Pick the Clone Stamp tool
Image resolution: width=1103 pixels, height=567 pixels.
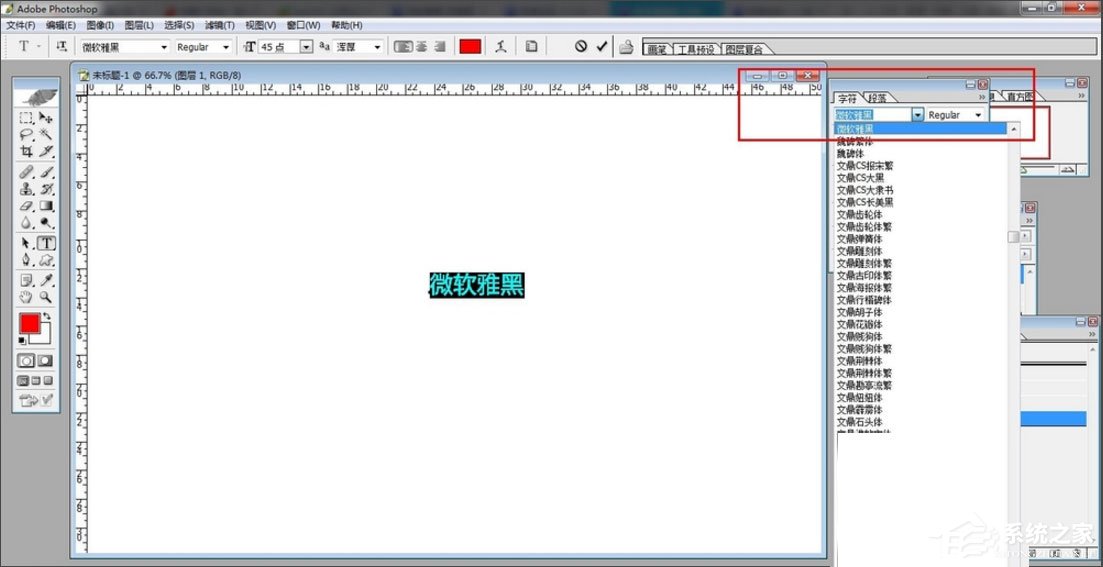click(27, 189)
